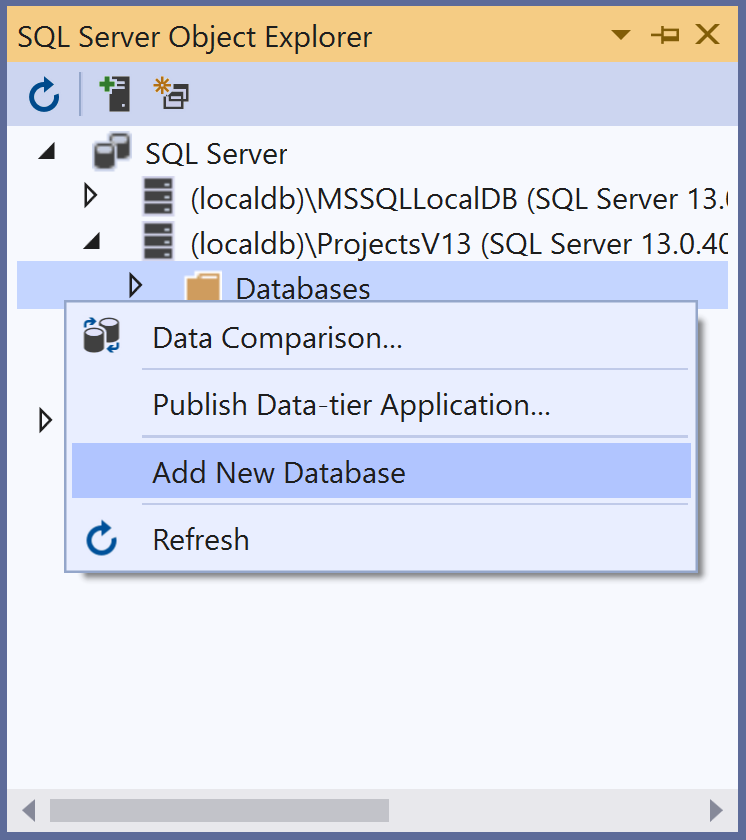
Task: Expand the Databases folder node
Action: 135,286
